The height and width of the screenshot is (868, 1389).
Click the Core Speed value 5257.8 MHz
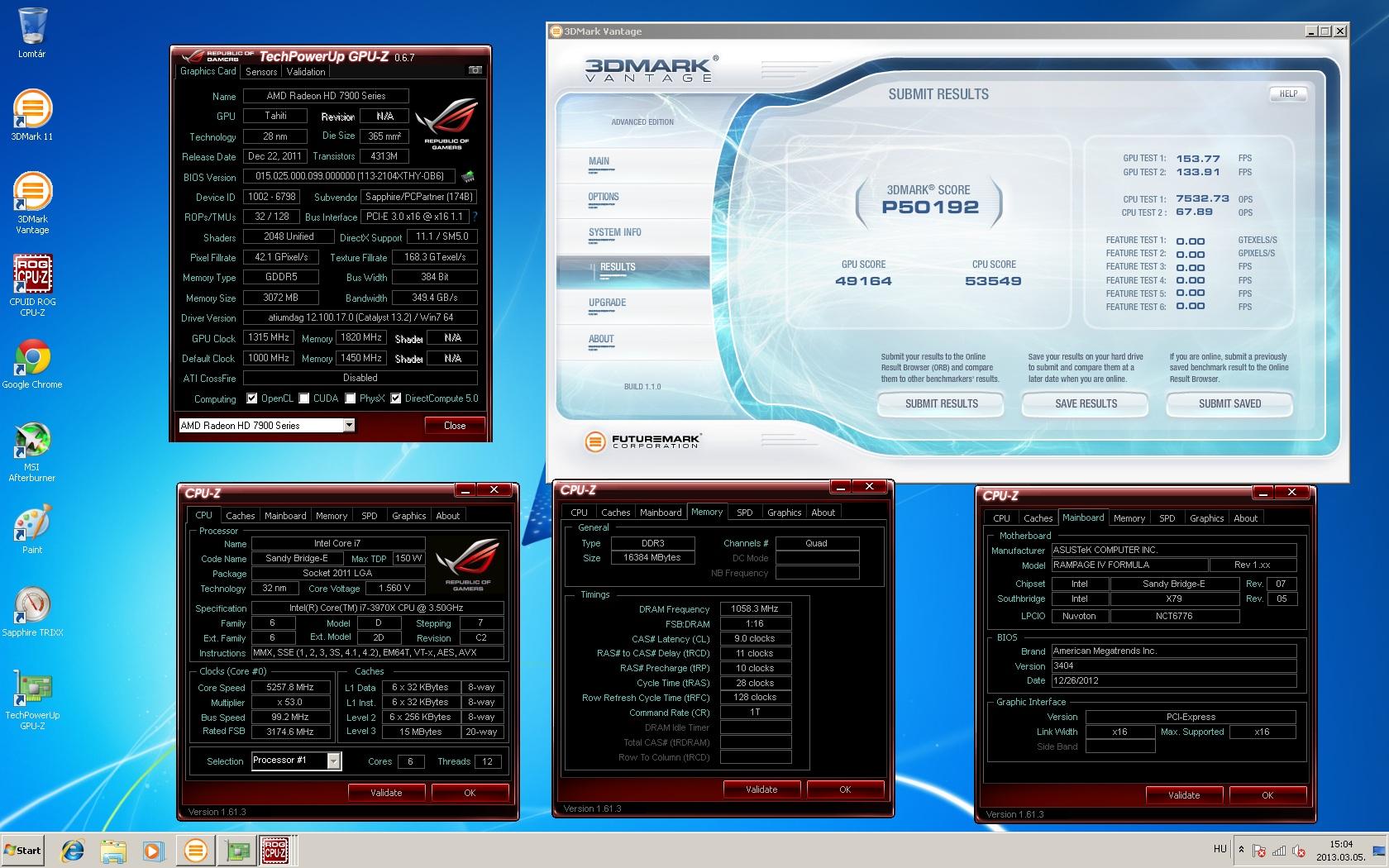290,687
